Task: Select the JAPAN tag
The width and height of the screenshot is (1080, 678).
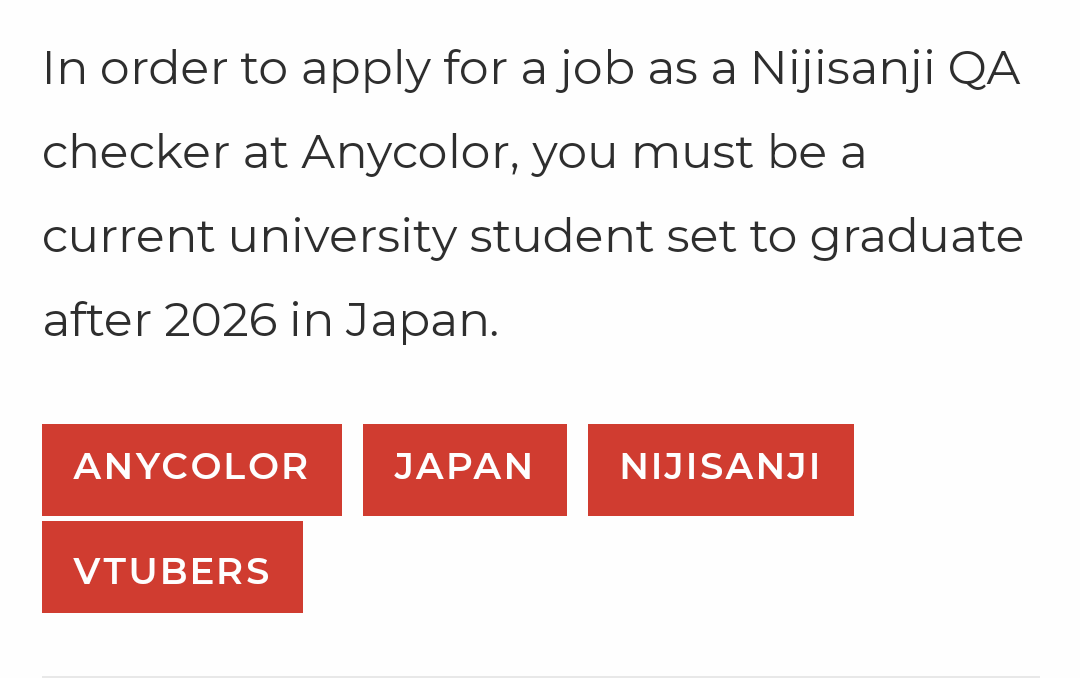Action: coord(465,470)
